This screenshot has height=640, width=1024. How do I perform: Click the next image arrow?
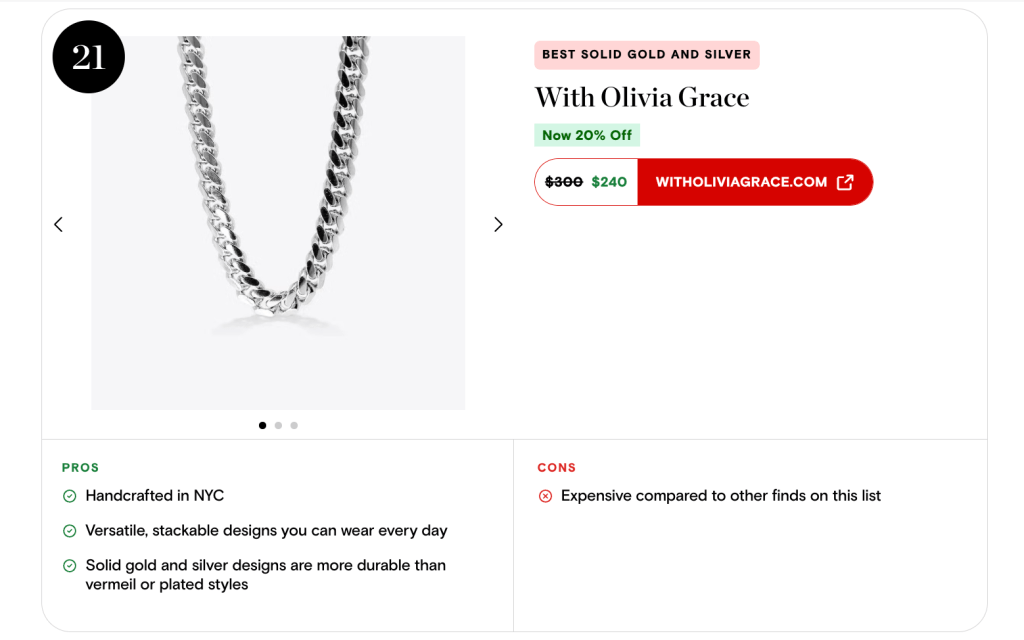click(x=498, y=225)
